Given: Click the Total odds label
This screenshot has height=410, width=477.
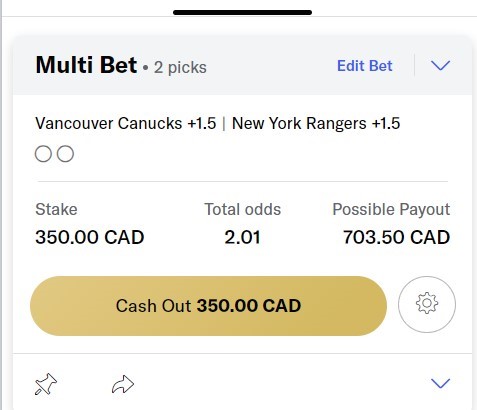Looking at the screenshot, I should tap(243, 210).
